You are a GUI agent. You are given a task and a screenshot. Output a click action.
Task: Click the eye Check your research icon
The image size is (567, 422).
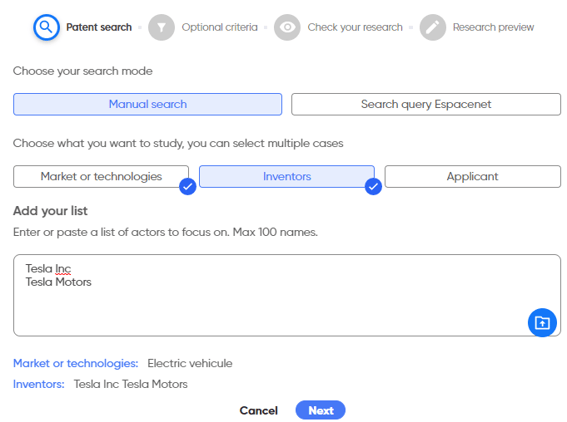pyautogui.click(x=287, y=27)
